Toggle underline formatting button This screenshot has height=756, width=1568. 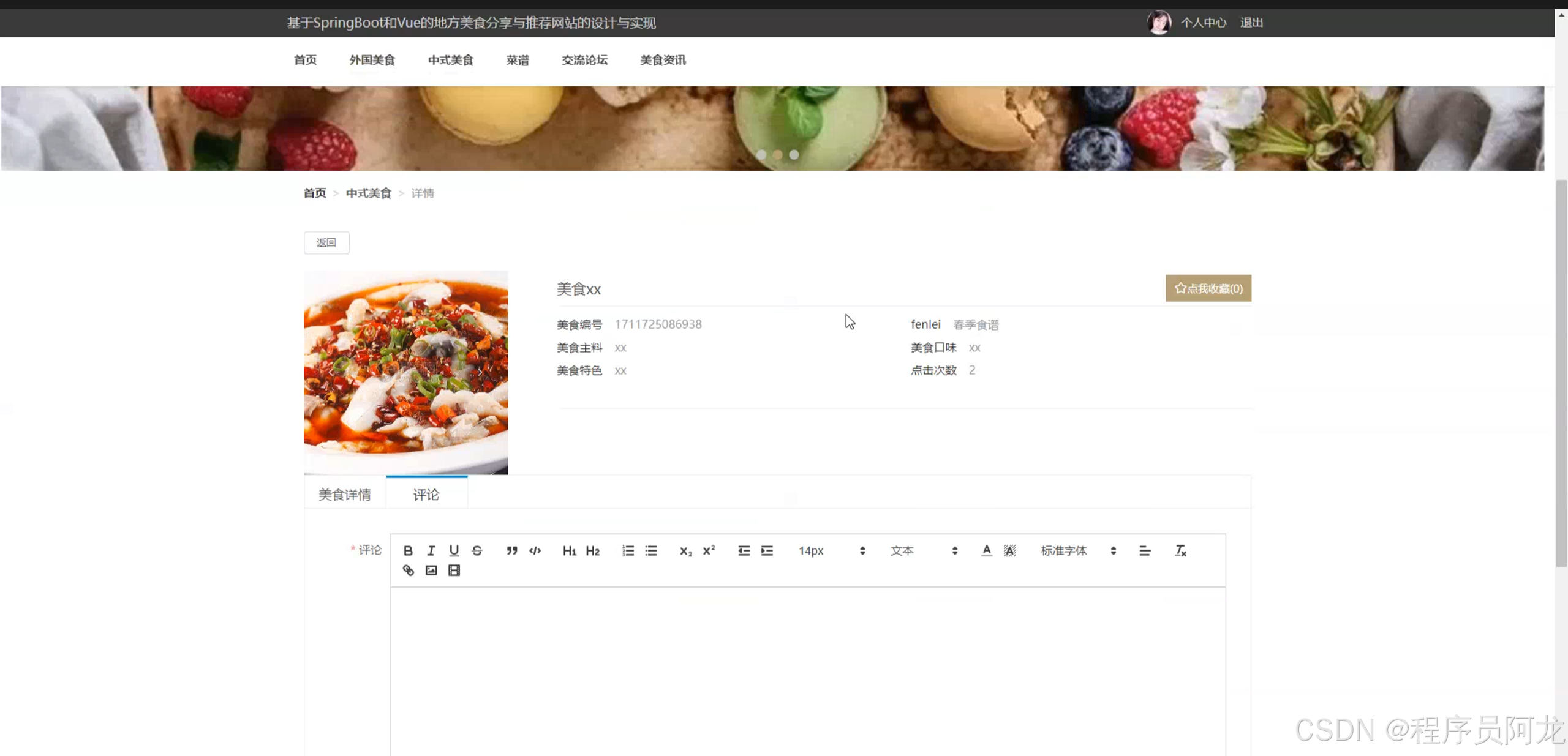click(x=454, y=550)
